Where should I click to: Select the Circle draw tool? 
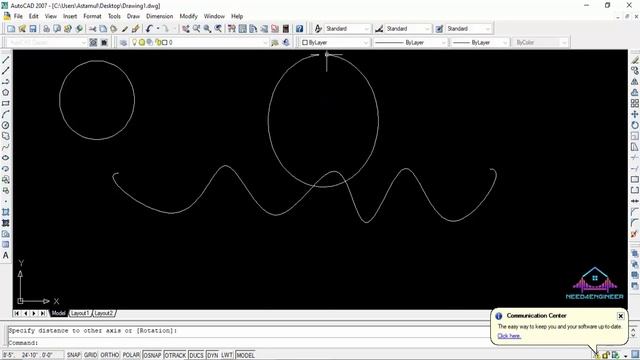6,125
